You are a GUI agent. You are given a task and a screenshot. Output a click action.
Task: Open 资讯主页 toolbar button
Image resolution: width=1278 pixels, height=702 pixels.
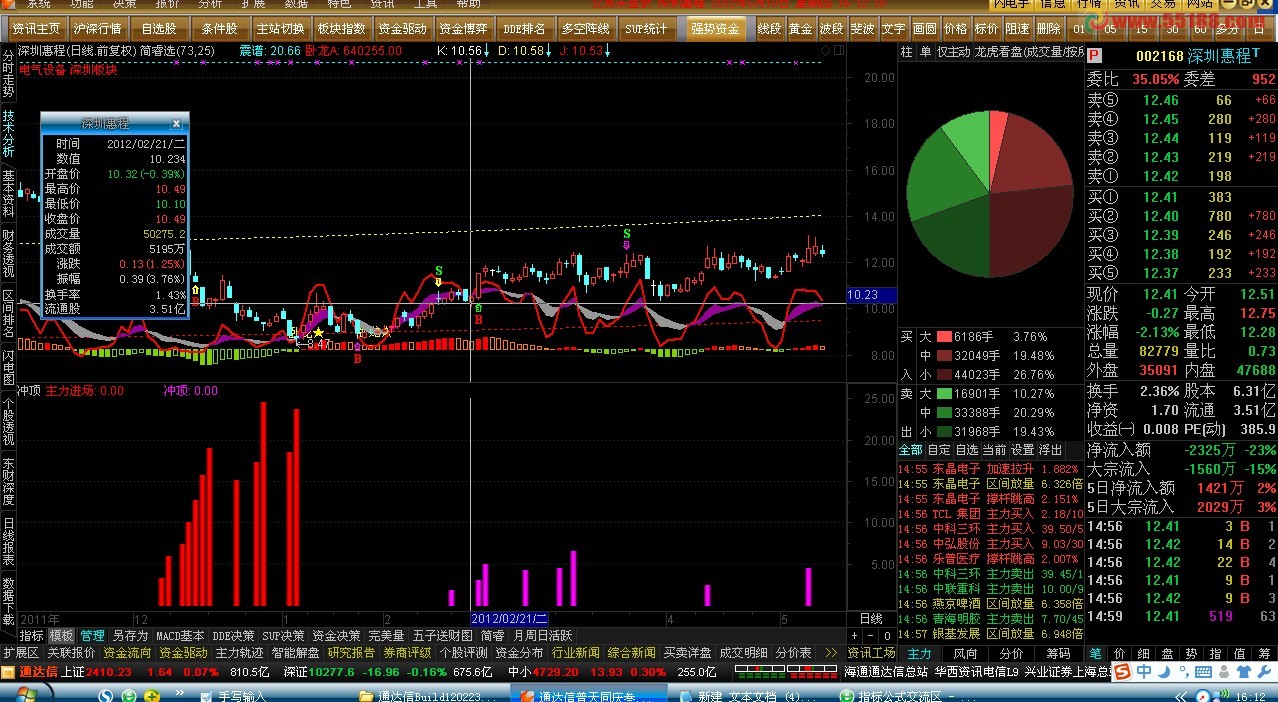tap(36, 29)
